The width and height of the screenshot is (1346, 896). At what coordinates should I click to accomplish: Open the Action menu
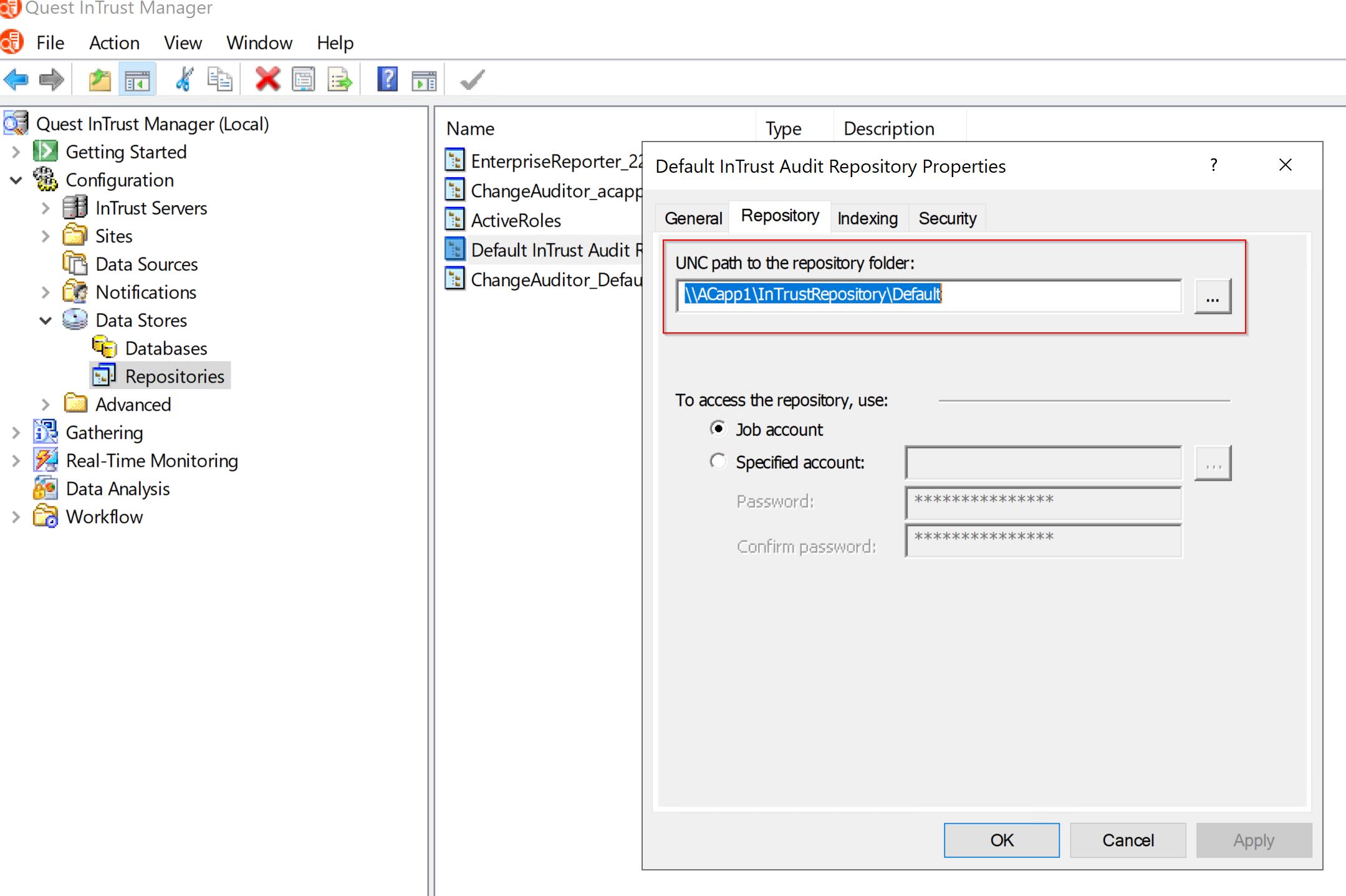click(x=114, y=42)
